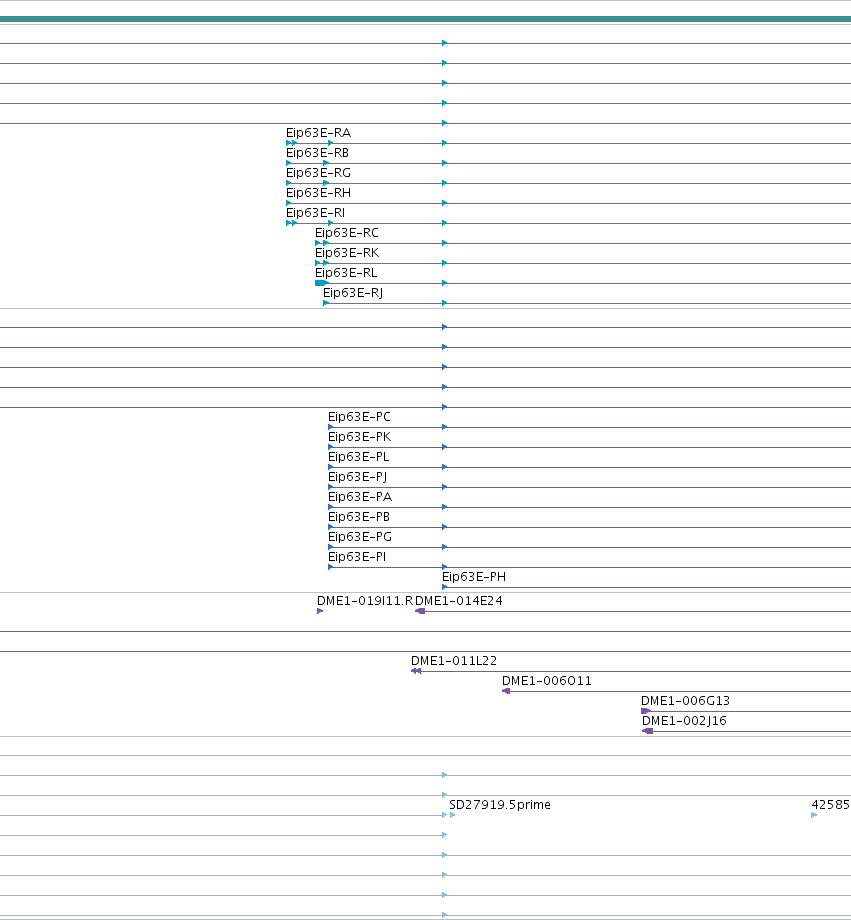Select the DME1-006G13 feature label
The image size is (851, 920).
point(685,701)
